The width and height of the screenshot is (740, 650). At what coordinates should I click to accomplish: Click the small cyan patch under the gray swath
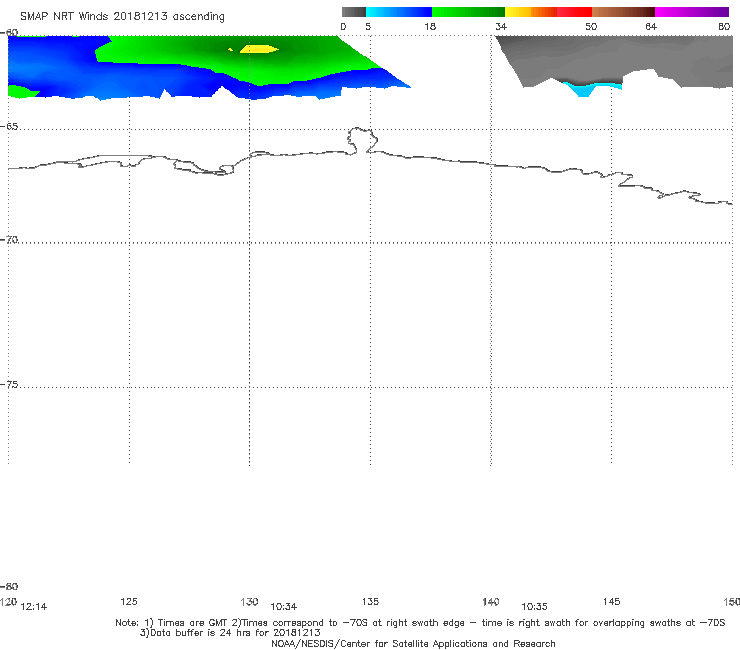tap(584, 90)
